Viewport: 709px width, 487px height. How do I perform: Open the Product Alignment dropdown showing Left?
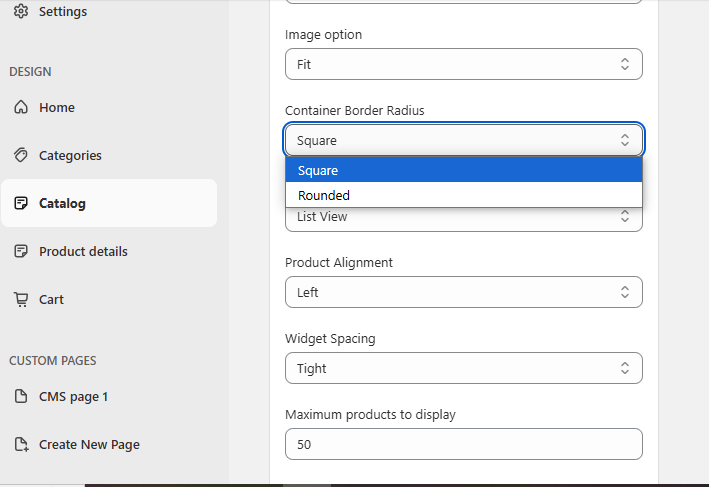click(x=463, y=292)
